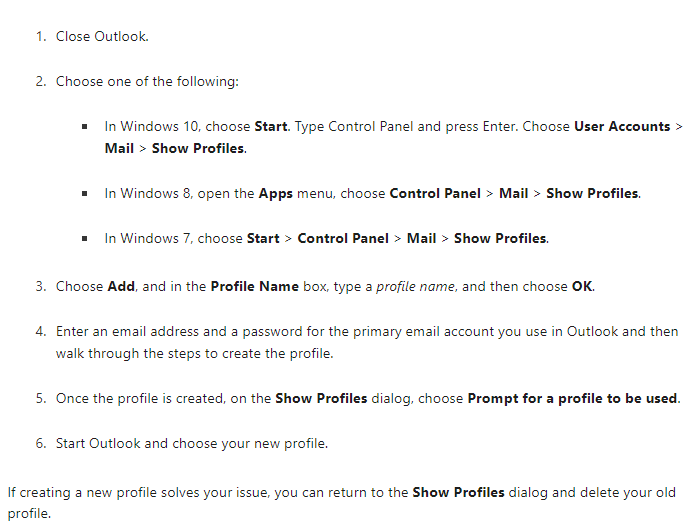The width and height of the screenshot is (694, 529).
Task: Click bold 'Add' in step 3
Action: click(x=121, y=286)
